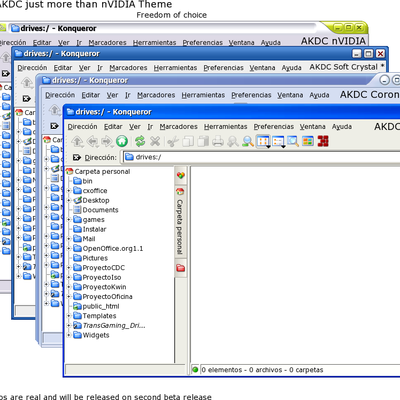Select the Widgets folder in the tree
Image resolution: width=400 pixels, height=400 pixels.
(96, 335)
